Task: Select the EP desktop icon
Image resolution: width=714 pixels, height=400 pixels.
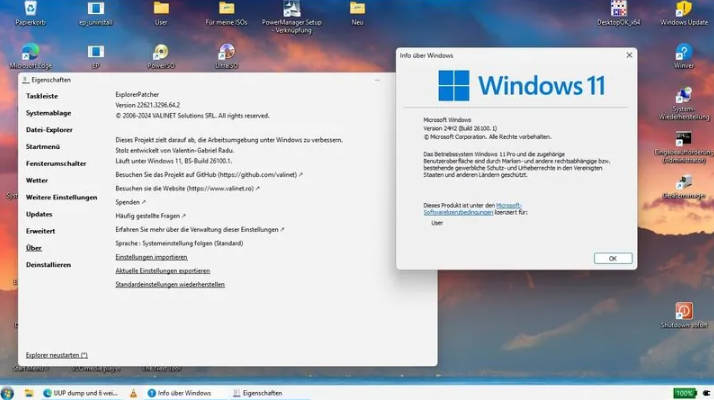Action: 96,56
